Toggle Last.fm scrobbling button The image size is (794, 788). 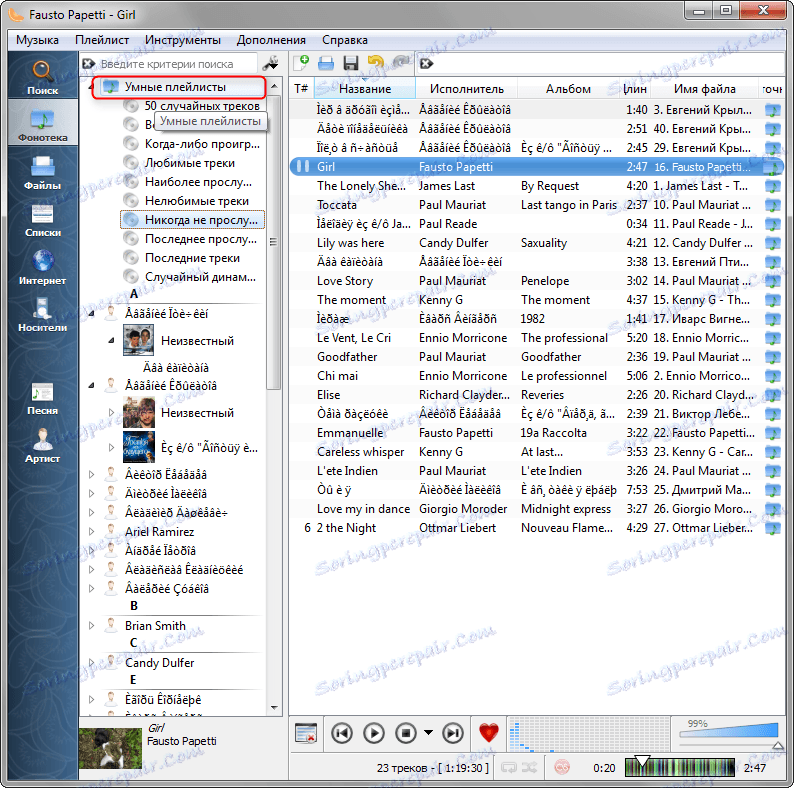click(x=562, y=768)
